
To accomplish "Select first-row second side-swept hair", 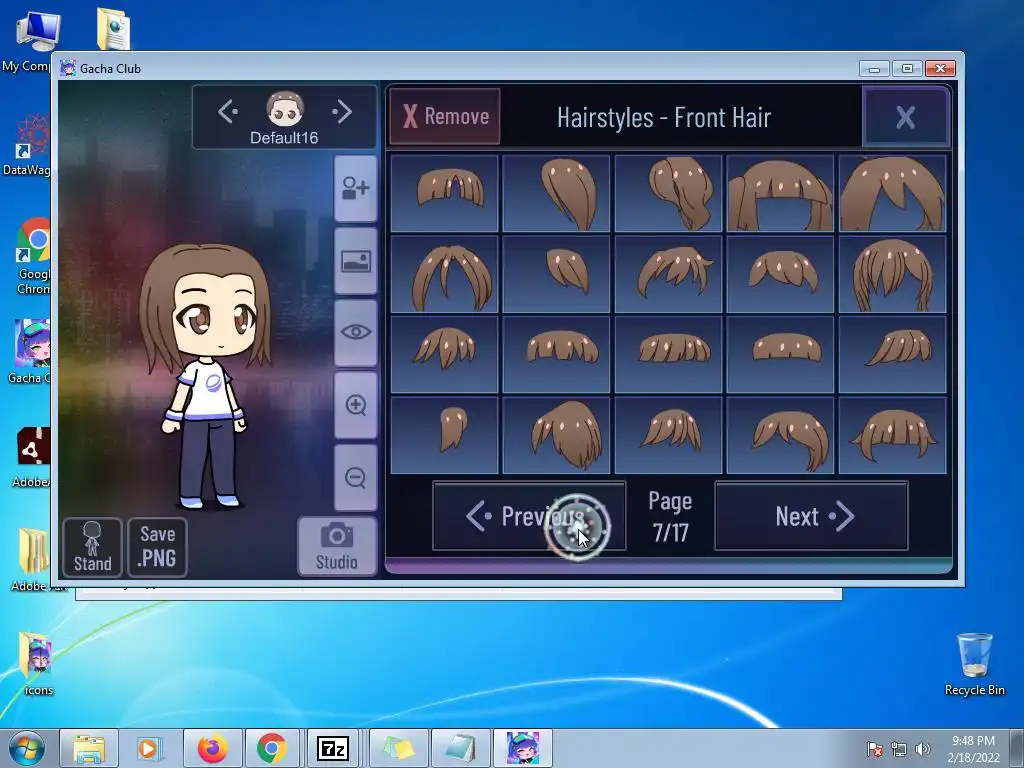I will pos(556,193).
